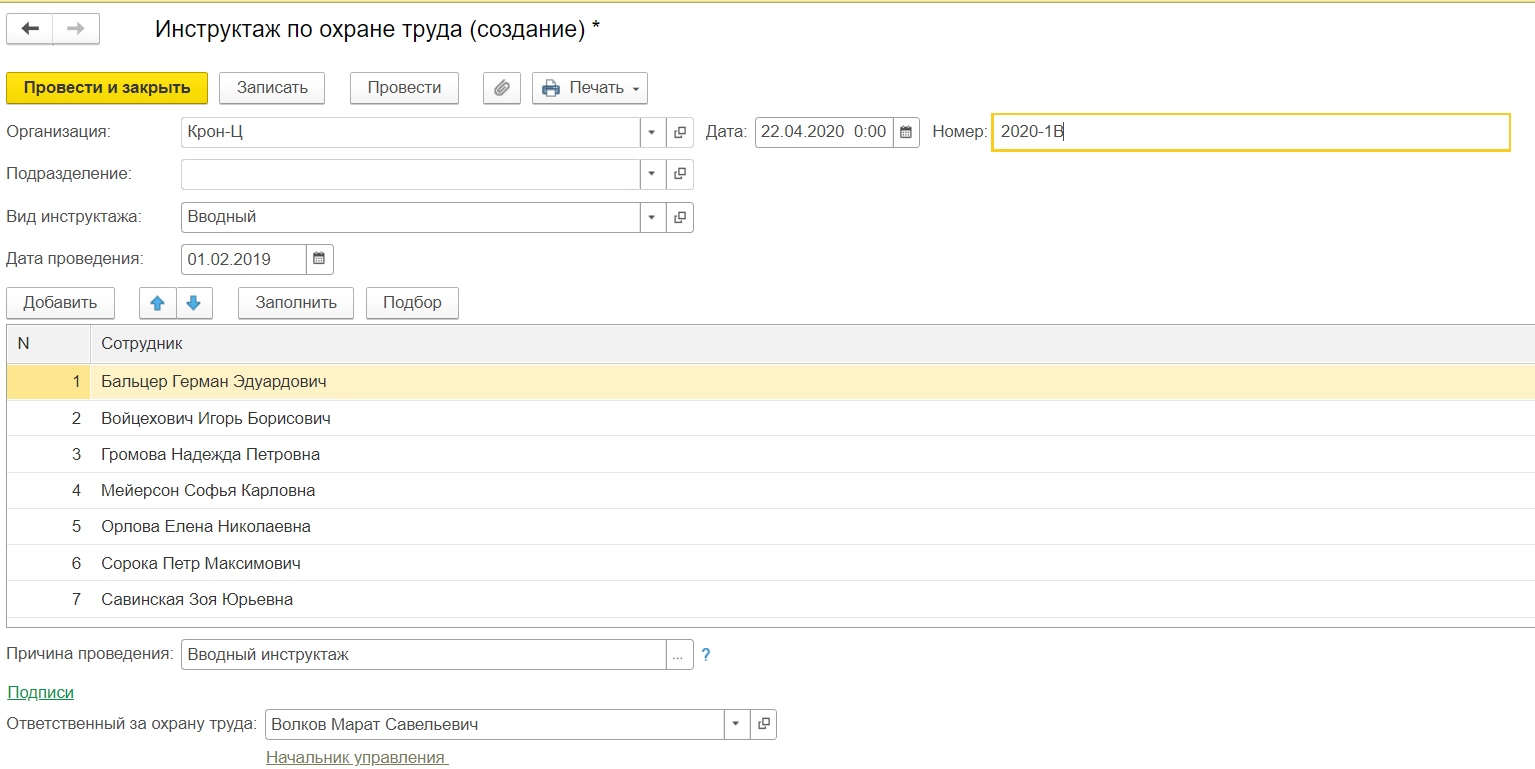Click the Заполнить button

296,303
